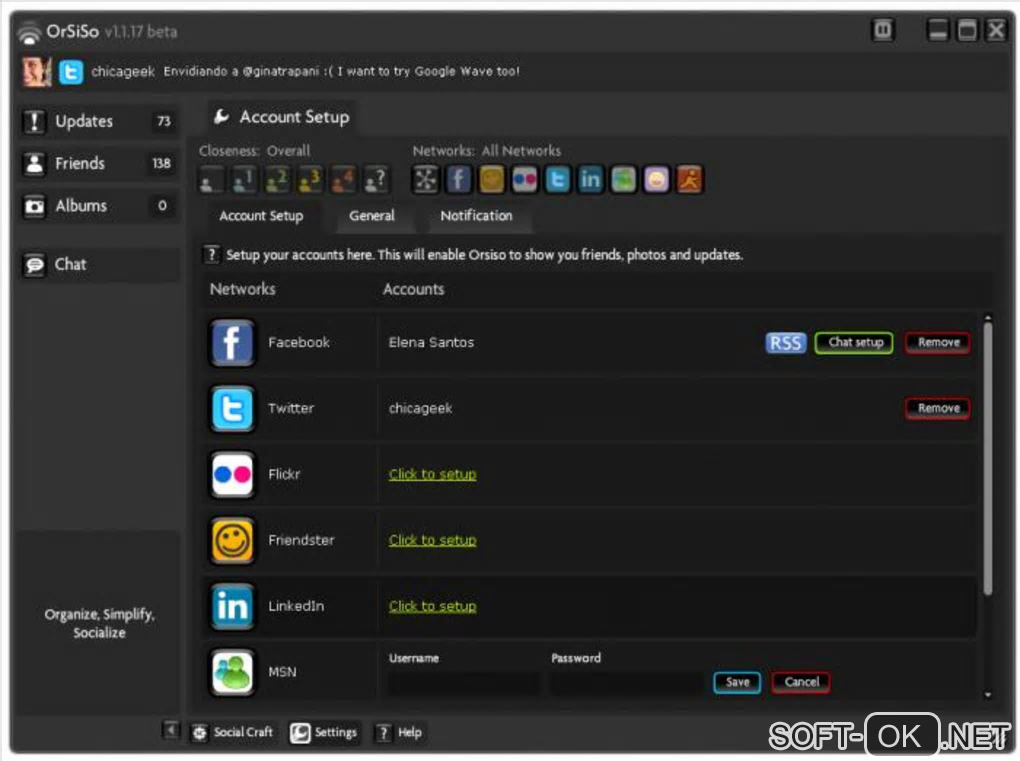Filter friends by closeness level 2
1020x761 pixels.
[277, 180]
